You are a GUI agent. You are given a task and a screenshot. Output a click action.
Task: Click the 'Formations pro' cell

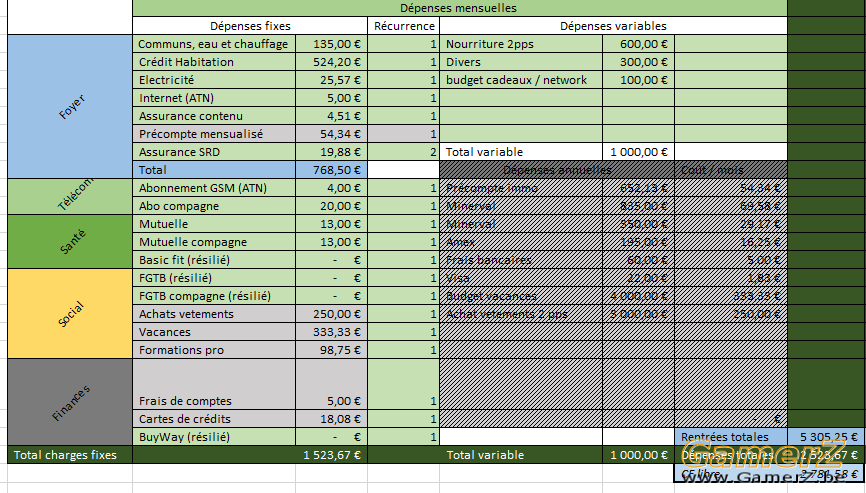214,350
